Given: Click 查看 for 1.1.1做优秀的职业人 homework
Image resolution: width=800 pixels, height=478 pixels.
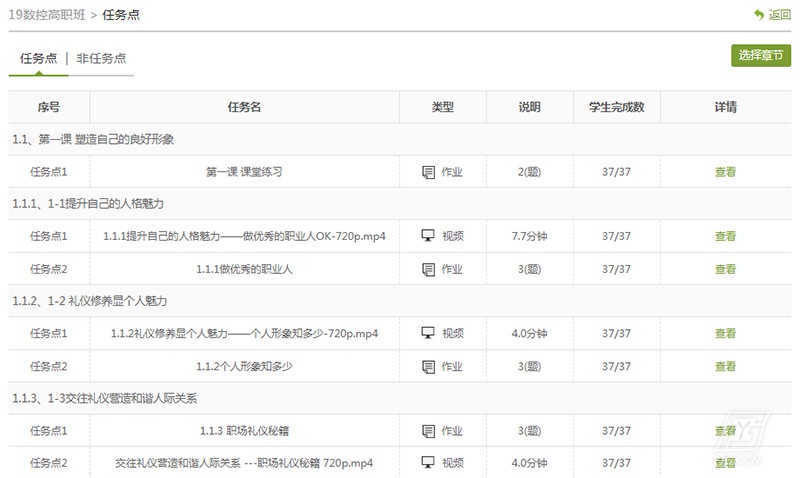Looking at the screenshot, I should (725, 269).
